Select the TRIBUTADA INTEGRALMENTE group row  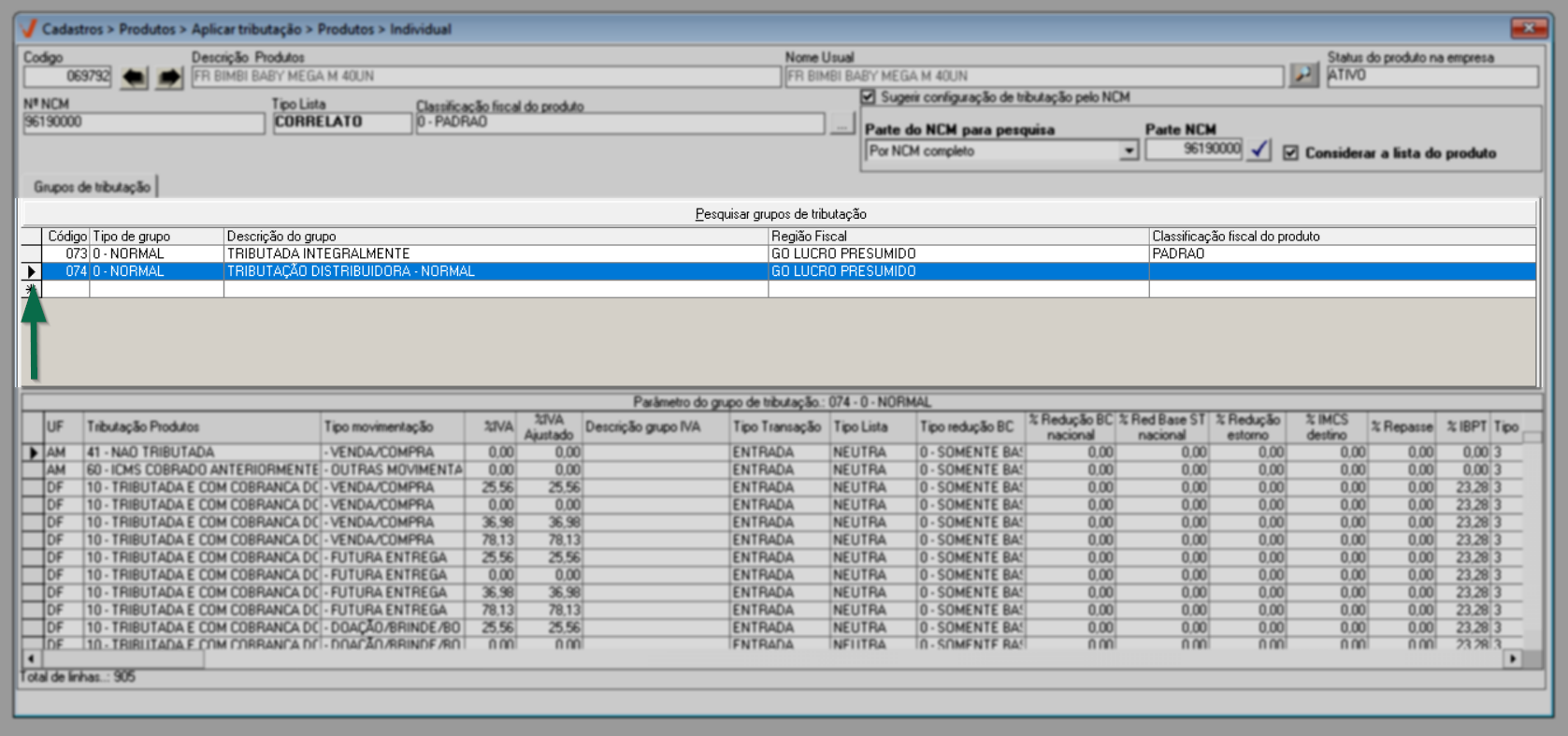tap(318, 253)
